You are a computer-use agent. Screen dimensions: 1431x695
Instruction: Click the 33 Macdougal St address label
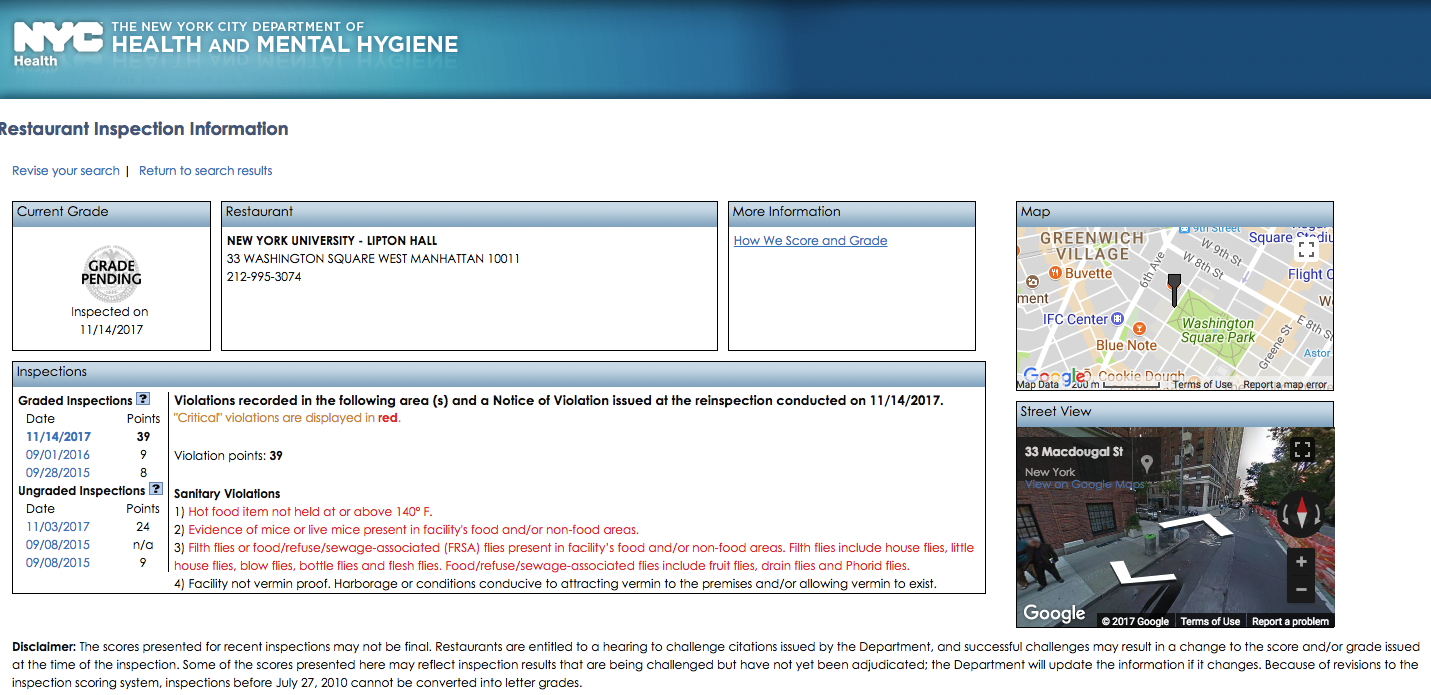(1074, 452)
